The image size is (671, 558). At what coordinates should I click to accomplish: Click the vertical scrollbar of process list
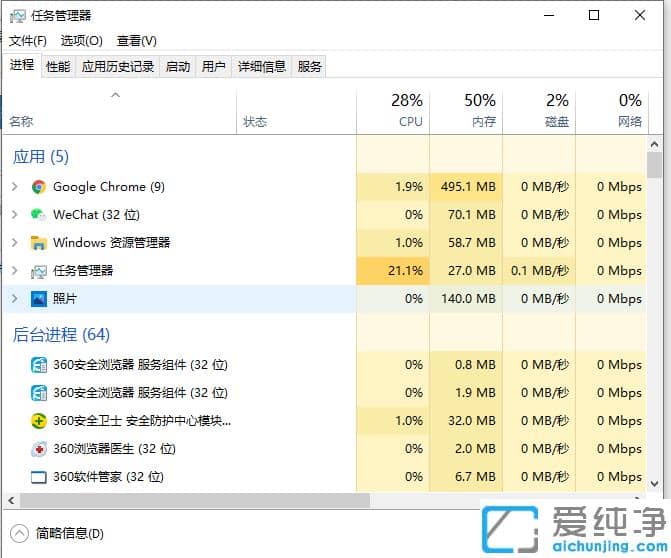click(x=655, y=300)
